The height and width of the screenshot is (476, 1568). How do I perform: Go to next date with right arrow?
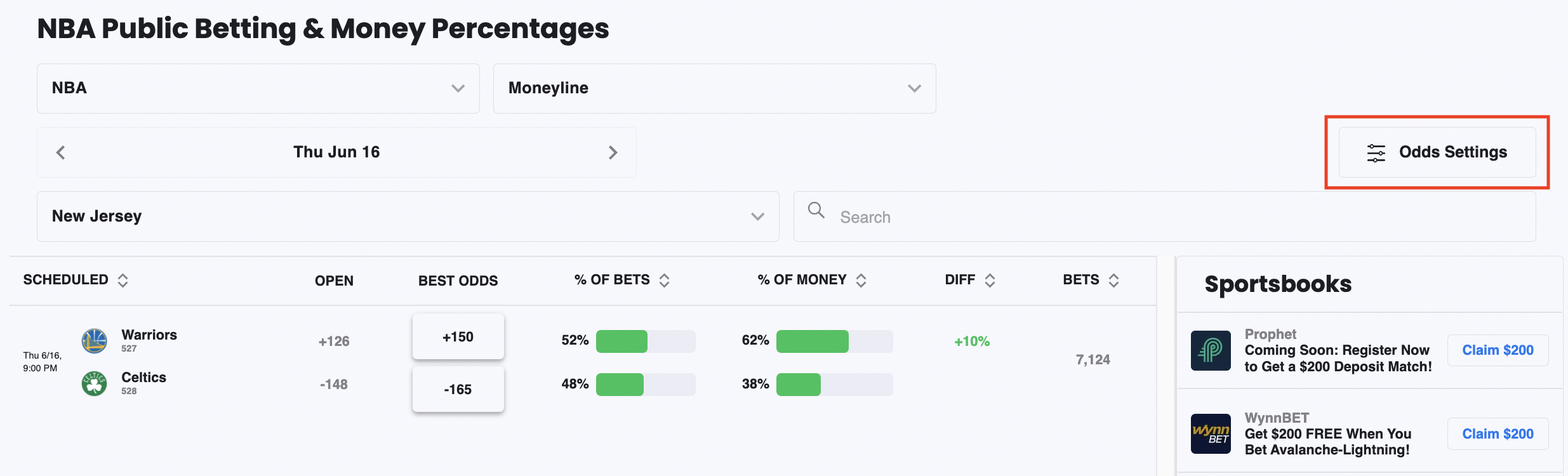(613, 152)
